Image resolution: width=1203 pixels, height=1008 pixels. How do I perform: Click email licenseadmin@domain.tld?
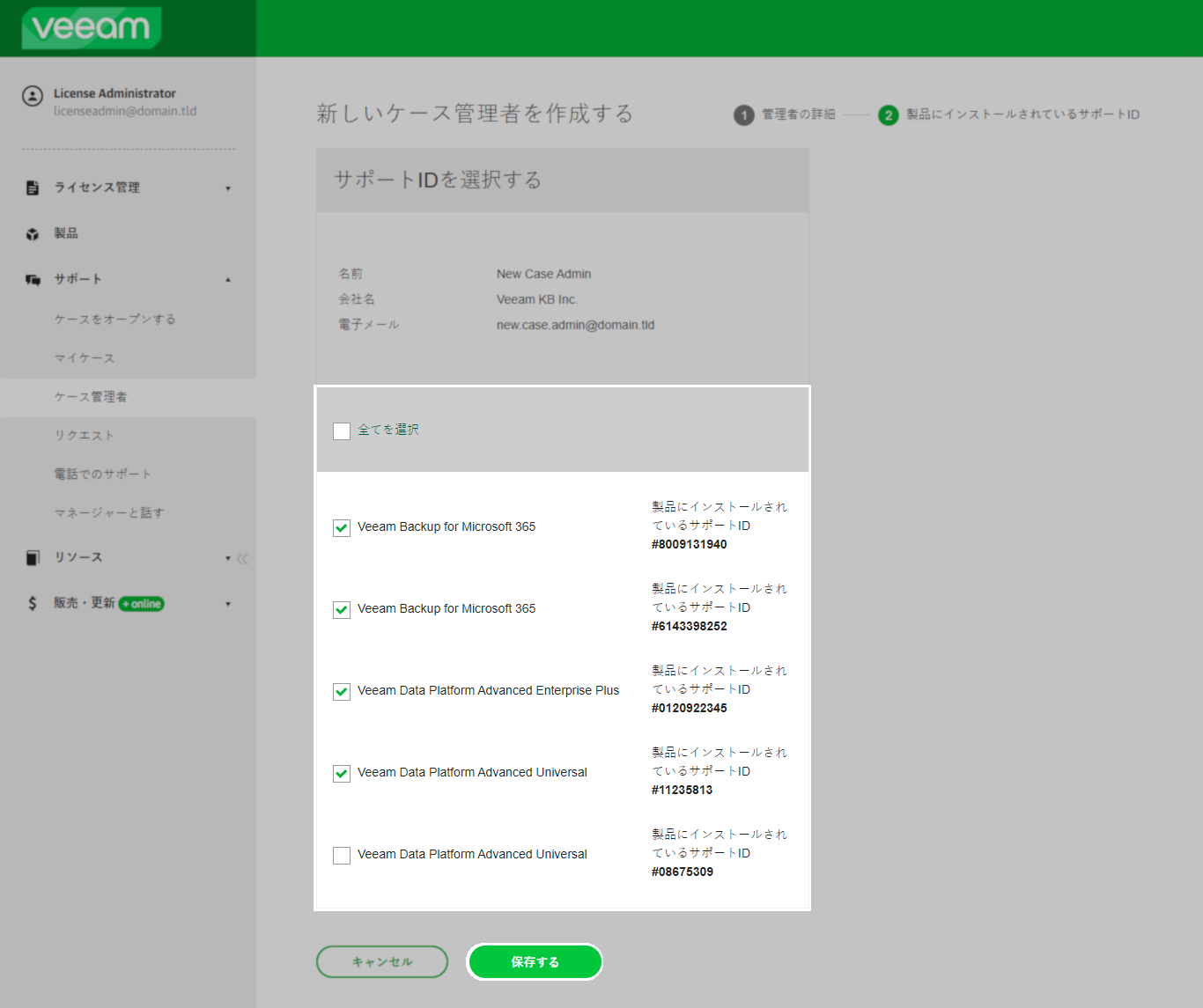tap(125, 111)
